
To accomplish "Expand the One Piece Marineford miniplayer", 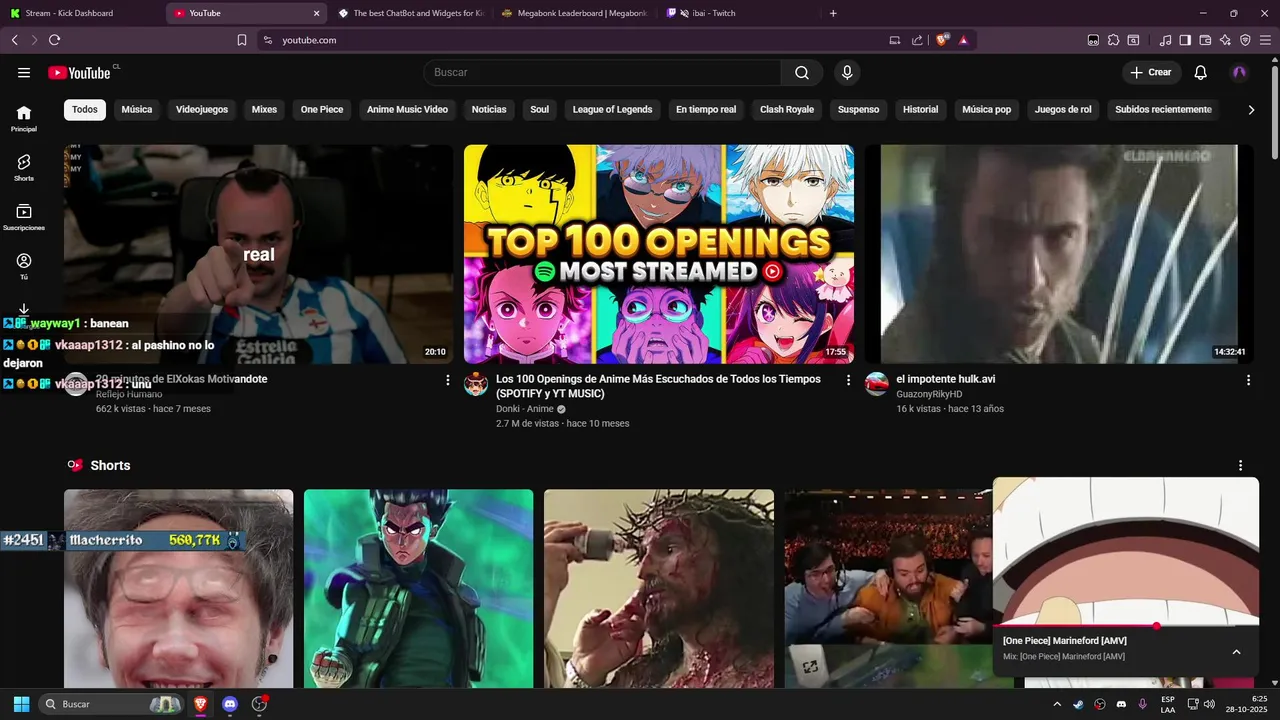I will click(x=1236, y=652).
